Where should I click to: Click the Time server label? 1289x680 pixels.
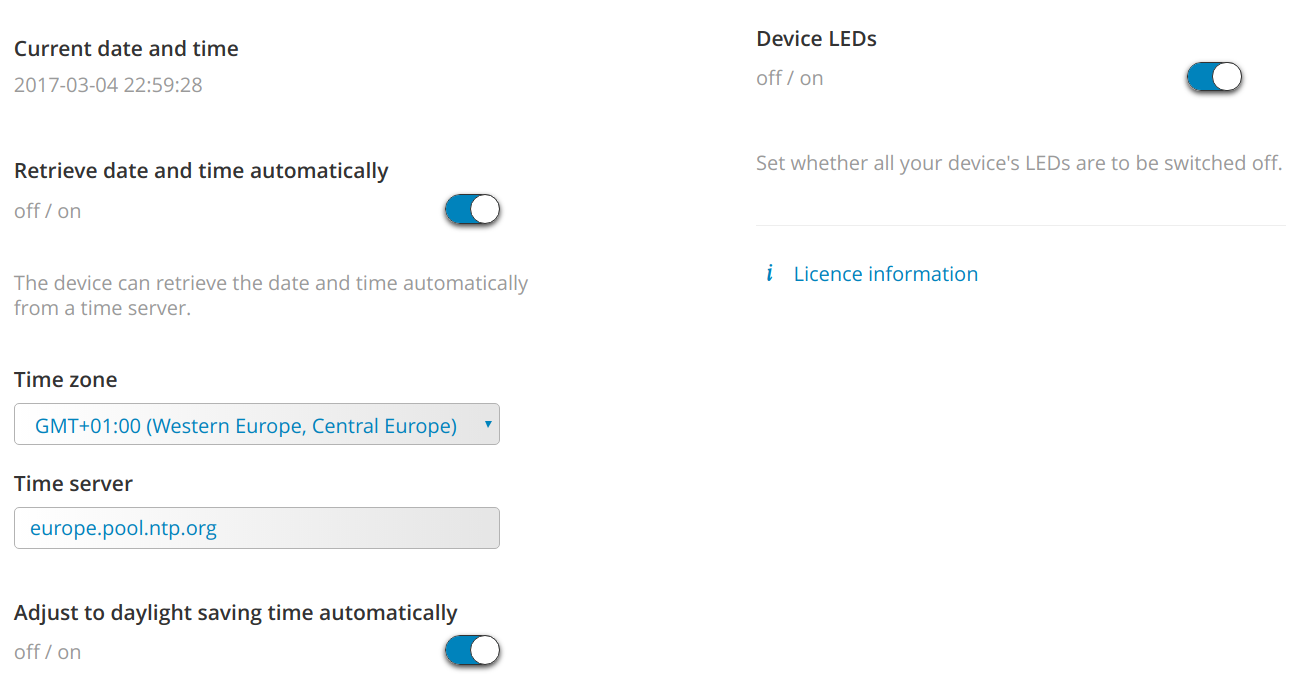pos(73,484)
